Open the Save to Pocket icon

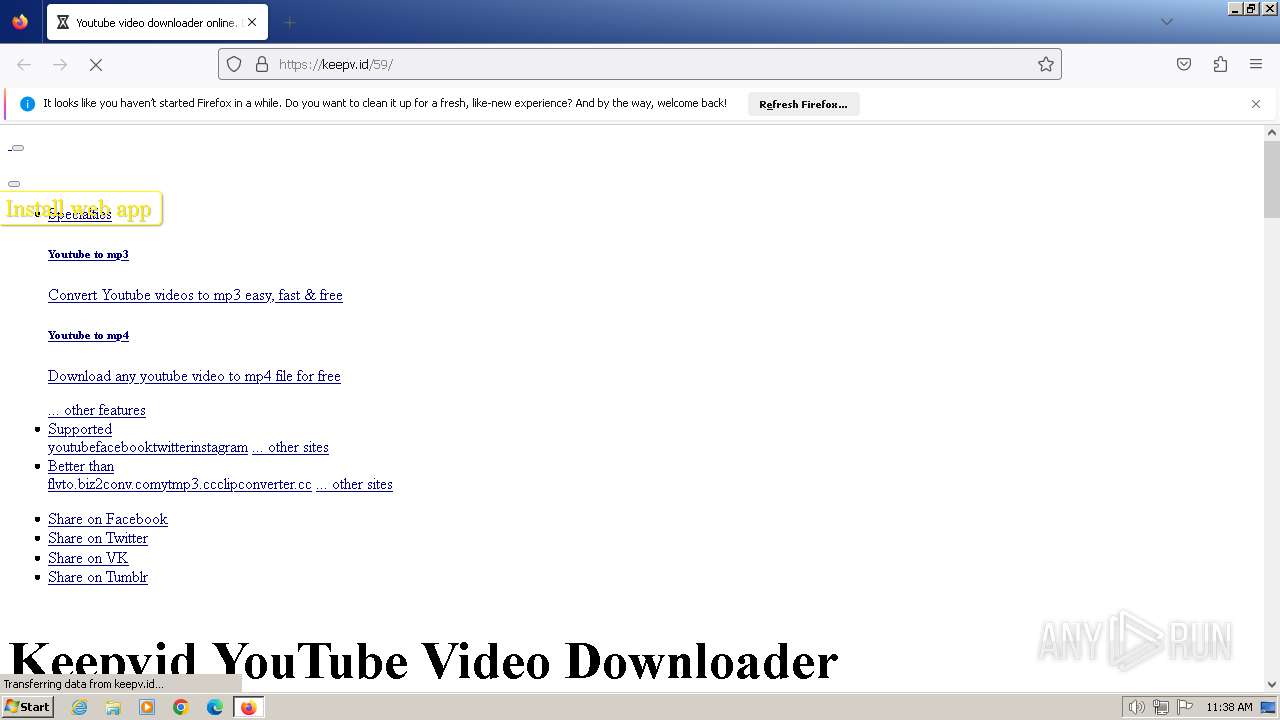[x=1184, y=64]
